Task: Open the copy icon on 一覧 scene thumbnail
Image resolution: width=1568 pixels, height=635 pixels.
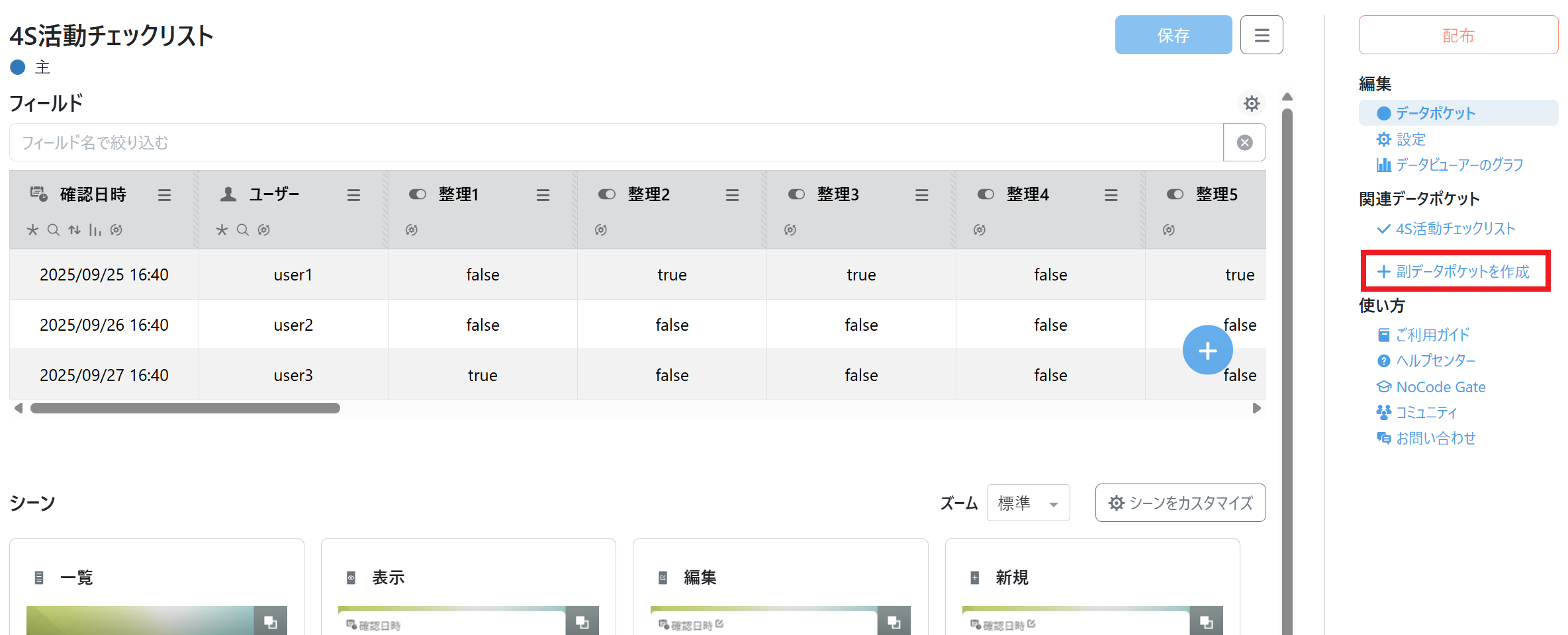Action: pyautogui.click(x=270, y=622)
